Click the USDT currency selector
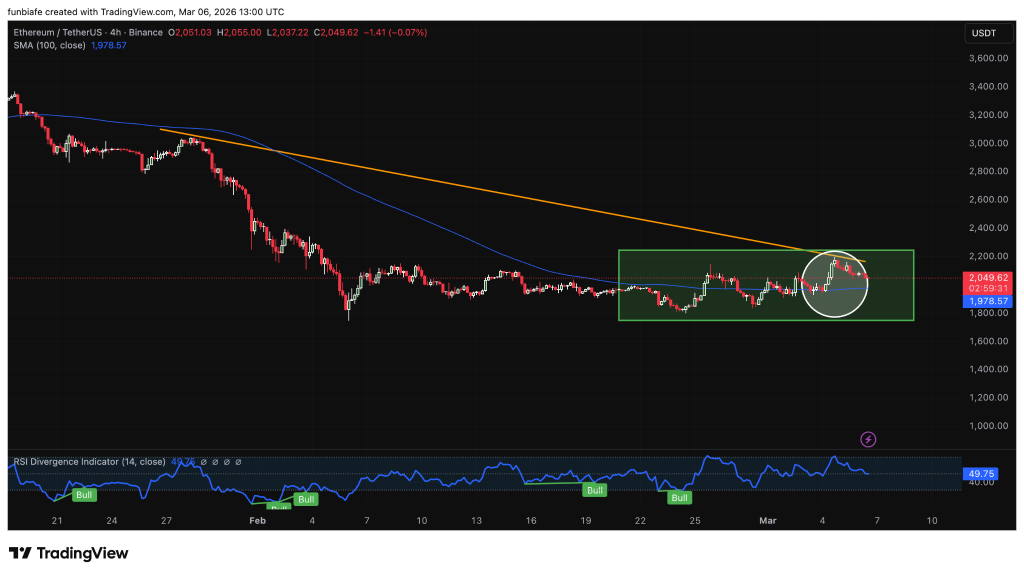The height and width of the screenshot is (576, 1024). [x=982, y=34]
